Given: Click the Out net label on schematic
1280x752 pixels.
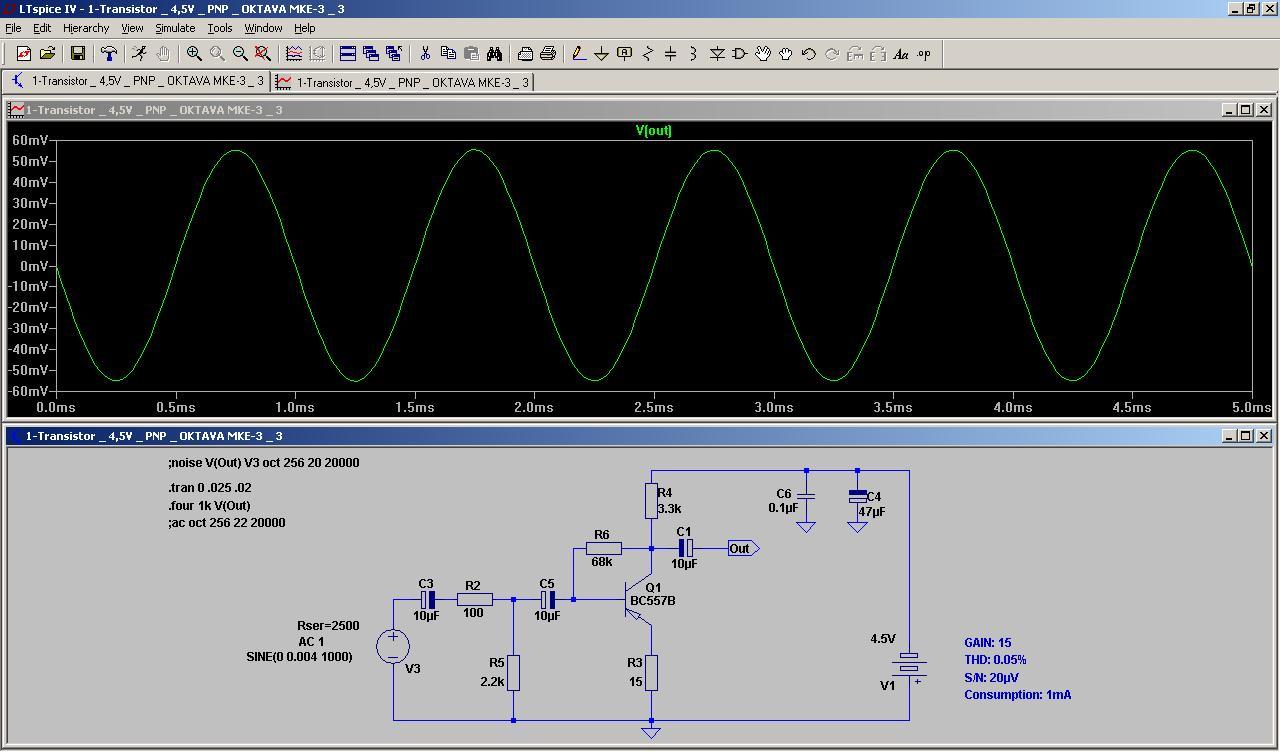Looking at the screenshot, I should coord(740,548).
